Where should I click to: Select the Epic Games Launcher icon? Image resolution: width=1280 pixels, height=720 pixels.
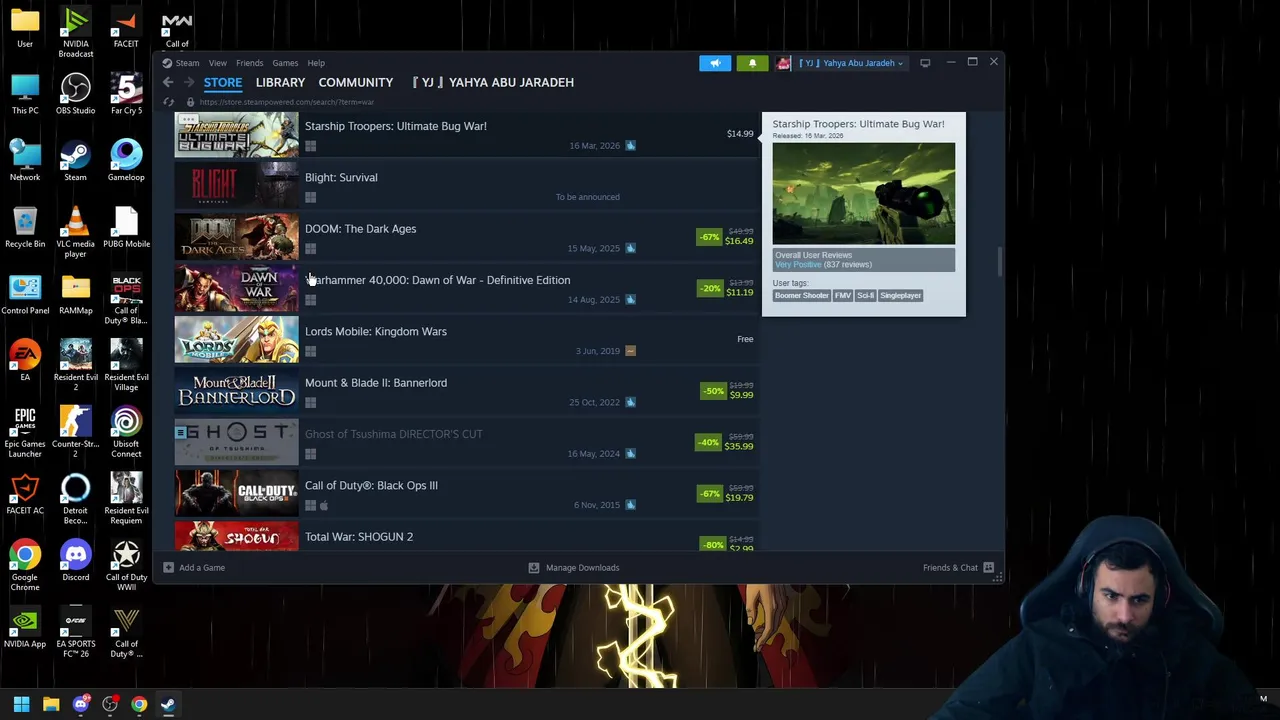coord(25,432)
